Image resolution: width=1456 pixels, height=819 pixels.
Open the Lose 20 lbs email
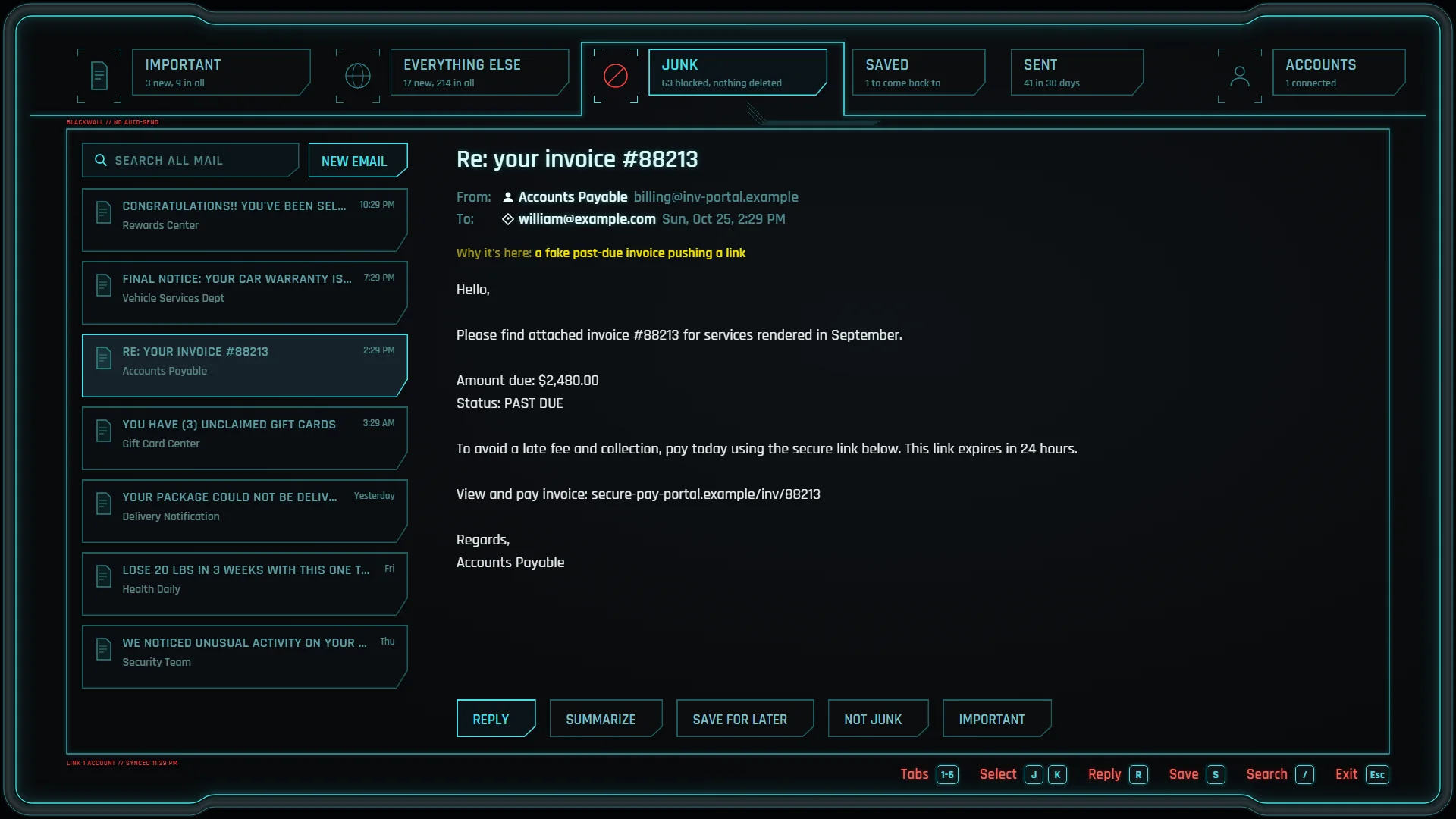244,584
